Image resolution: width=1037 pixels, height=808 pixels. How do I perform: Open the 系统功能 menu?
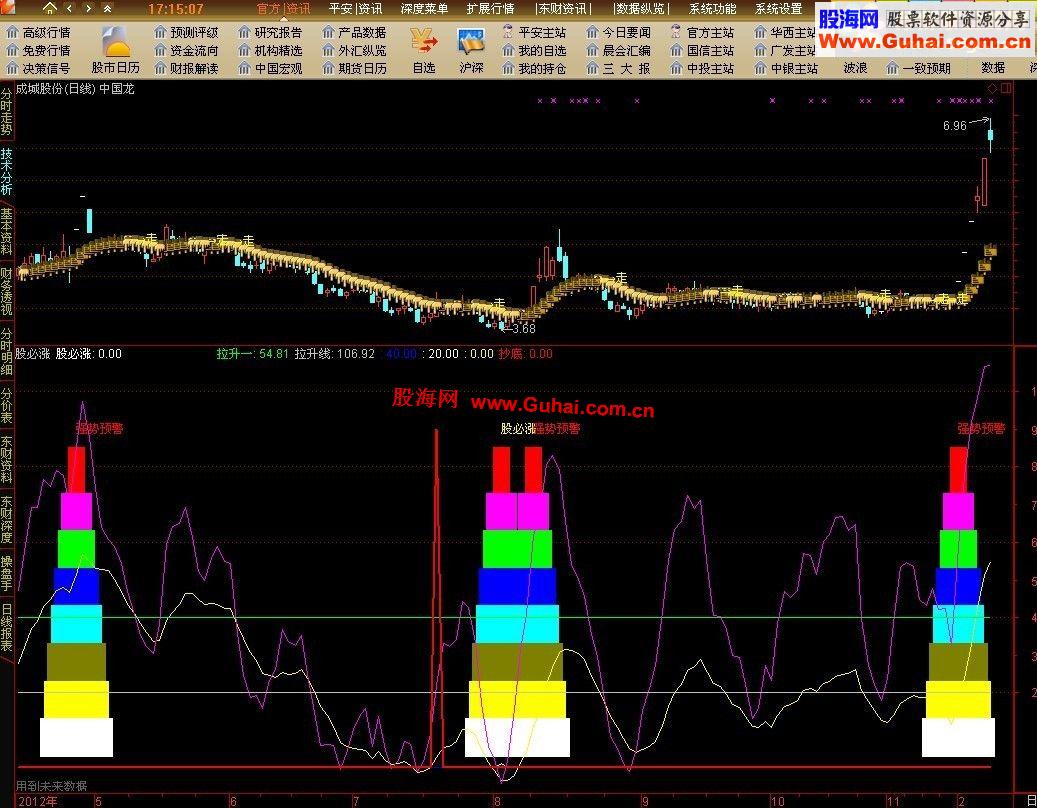tap(713, 9)
